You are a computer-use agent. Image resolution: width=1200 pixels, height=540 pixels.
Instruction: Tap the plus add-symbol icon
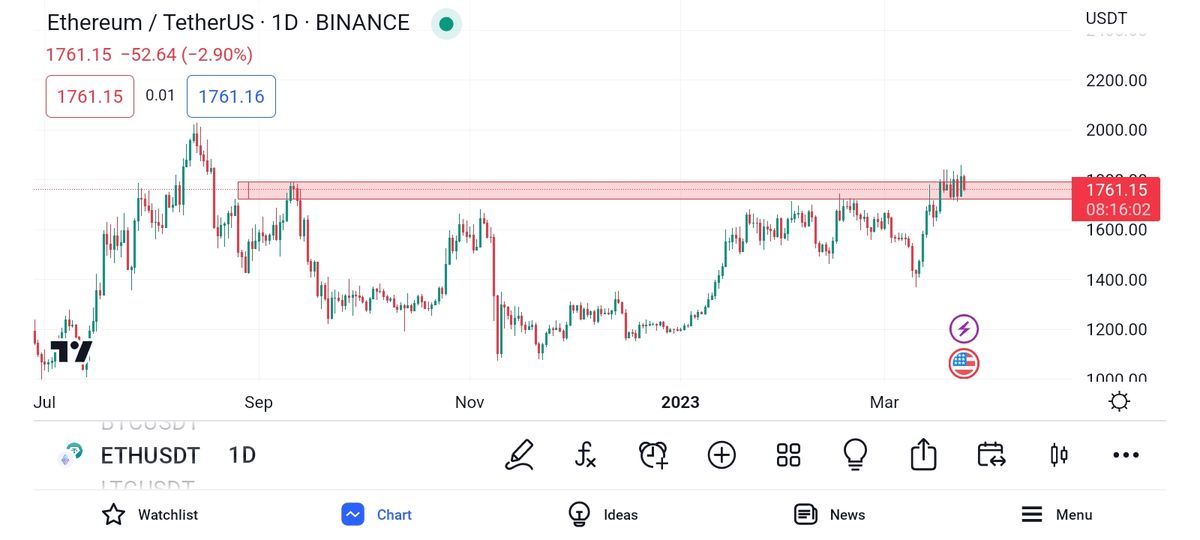pos(721,455)
